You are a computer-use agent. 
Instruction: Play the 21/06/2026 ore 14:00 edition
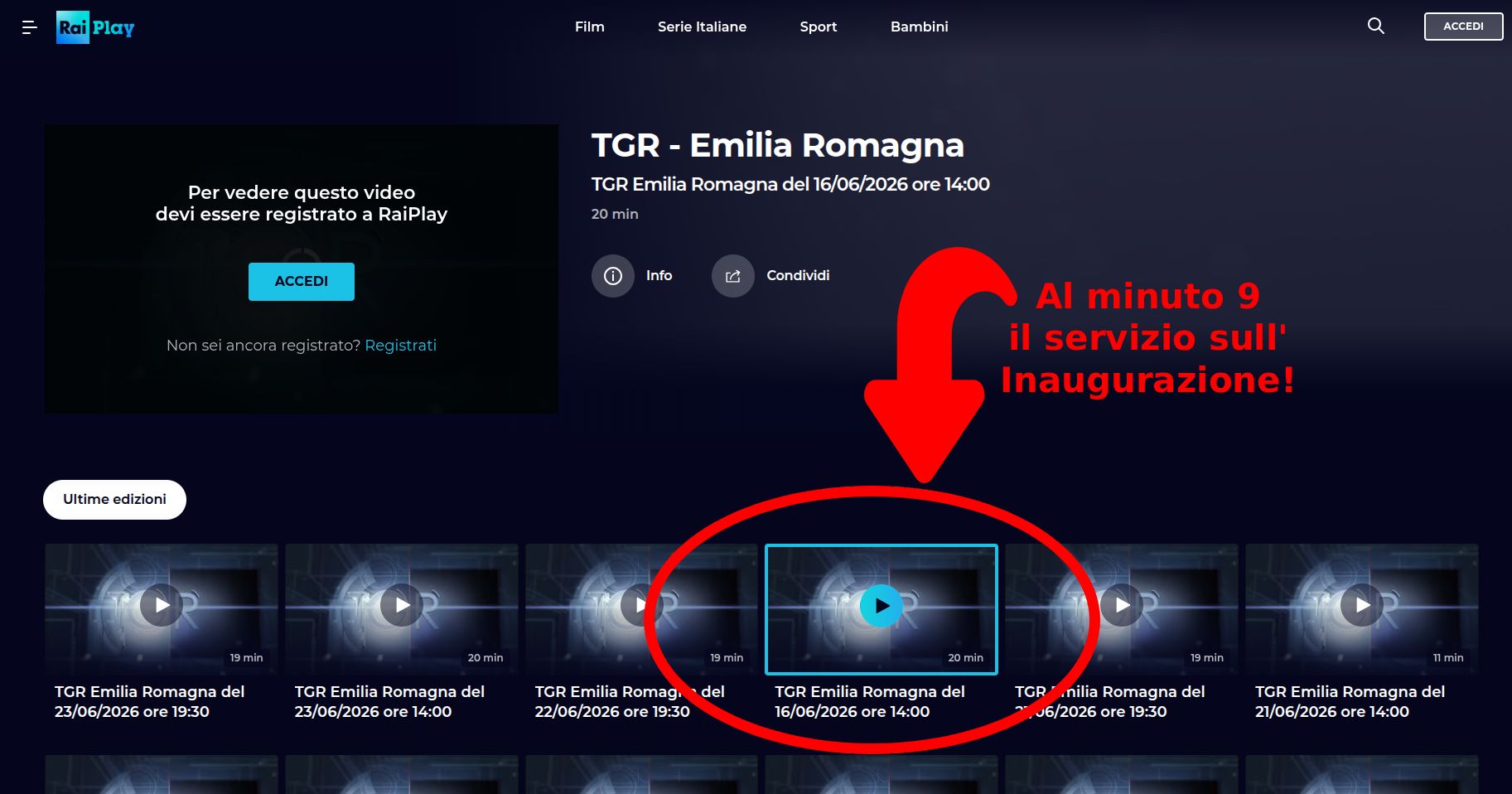coord(1362,605)
